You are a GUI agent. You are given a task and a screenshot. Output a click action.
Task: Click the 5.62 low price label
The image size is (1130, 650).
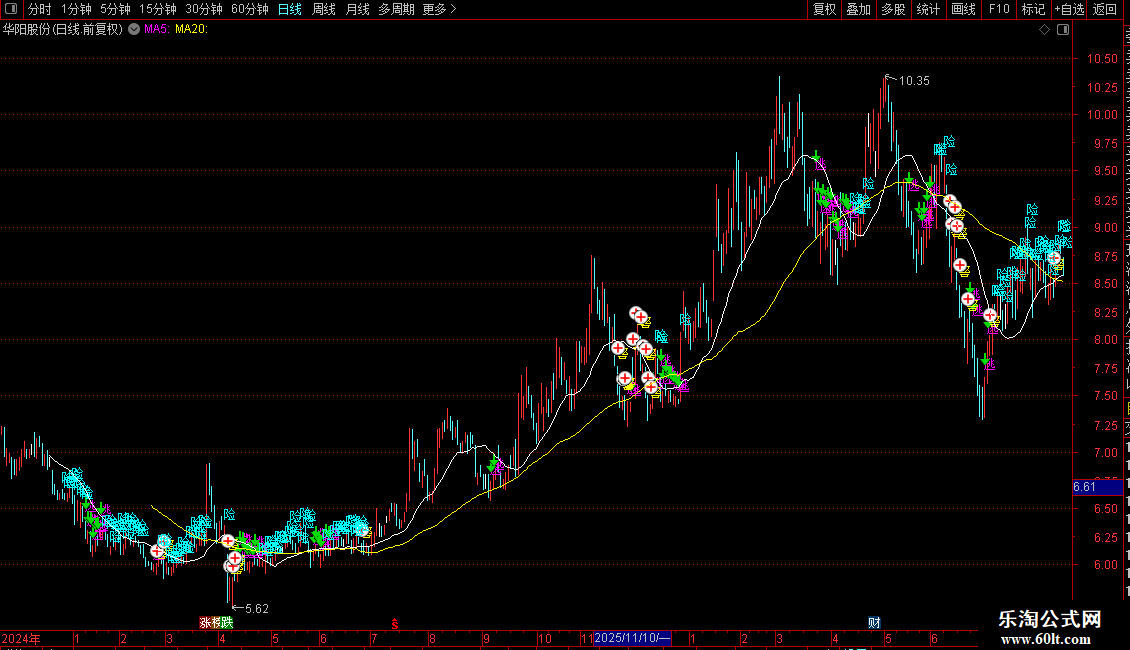pyautogui.click(x=257, y=609)
